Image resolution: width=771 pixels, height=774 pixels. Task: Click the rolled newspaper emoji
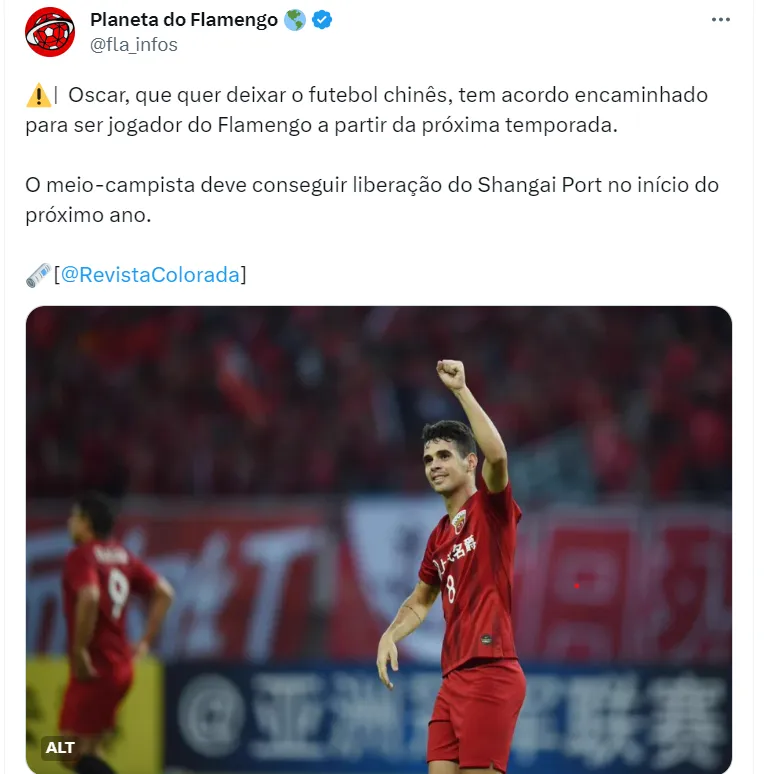click(x=39, y=275)
